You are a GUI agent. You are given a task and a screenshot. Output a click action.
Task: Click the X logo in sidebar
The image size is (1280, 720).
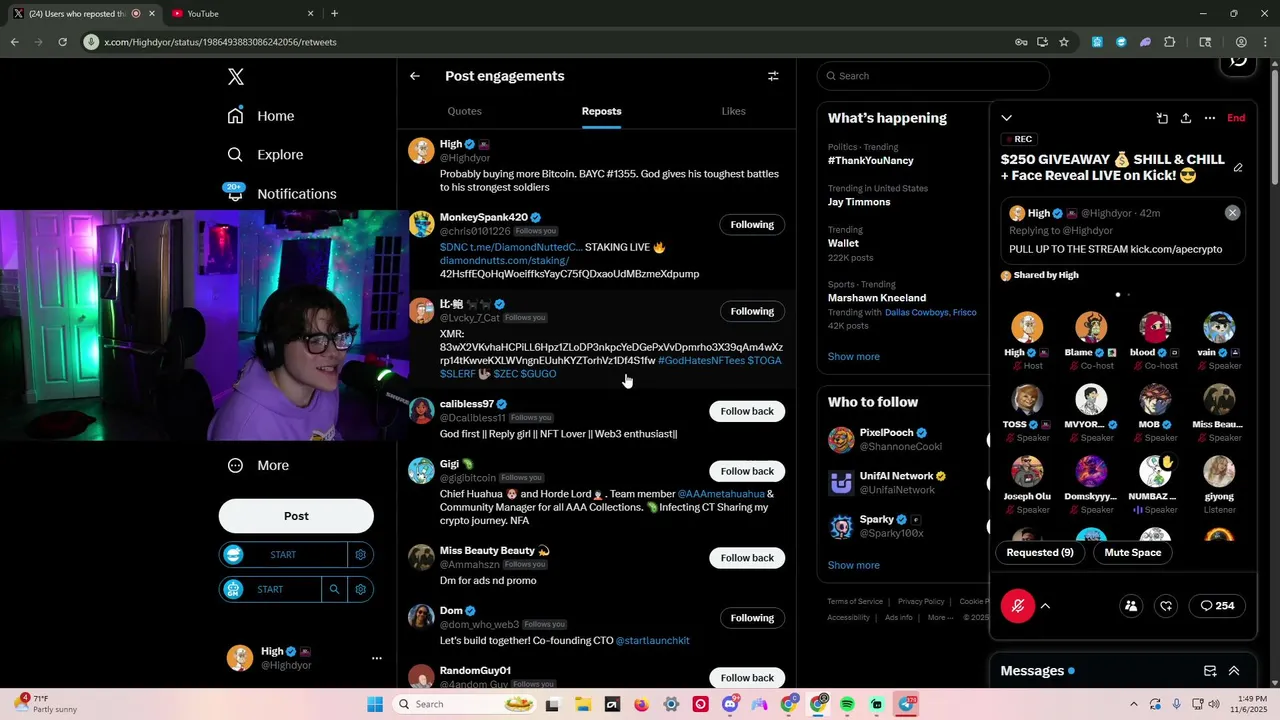(x=235, y=77)
